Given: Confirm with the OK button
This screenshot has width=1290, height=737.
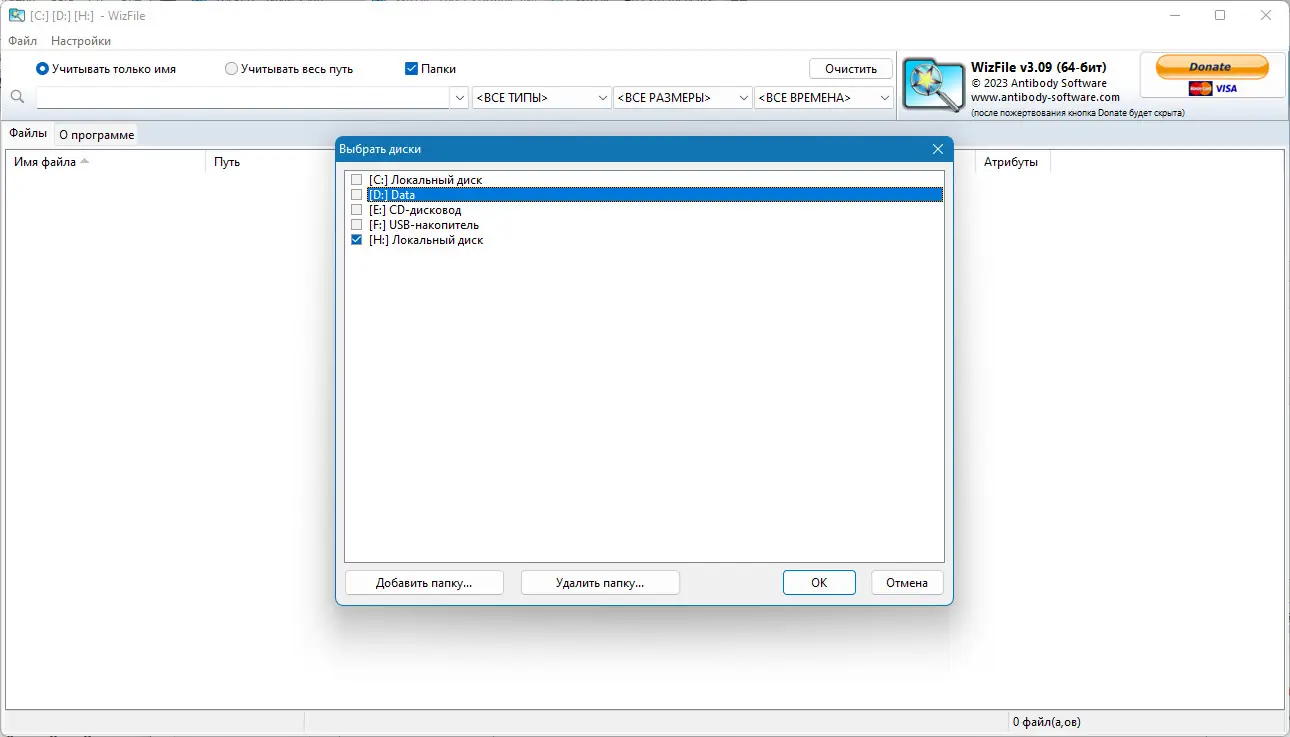Looking at the screenshot, I should [819, 583].
